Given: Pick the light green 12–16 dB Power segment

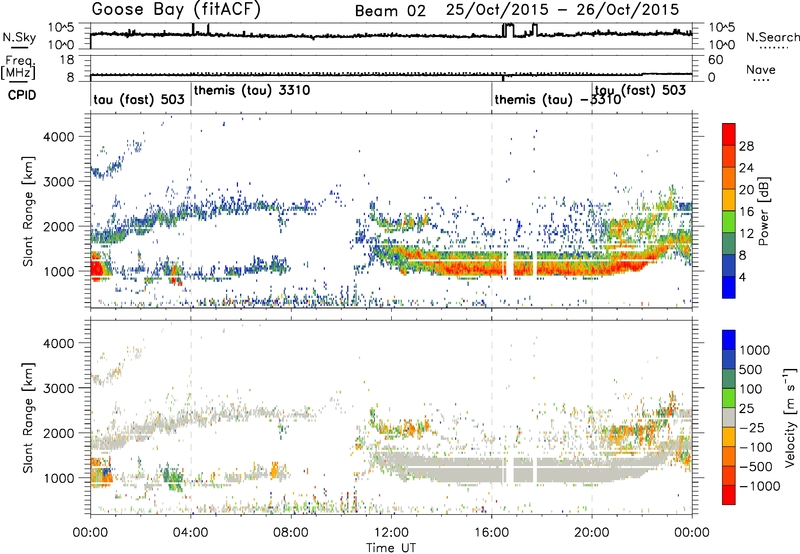Looking at the screenshot, I should 729,221.
